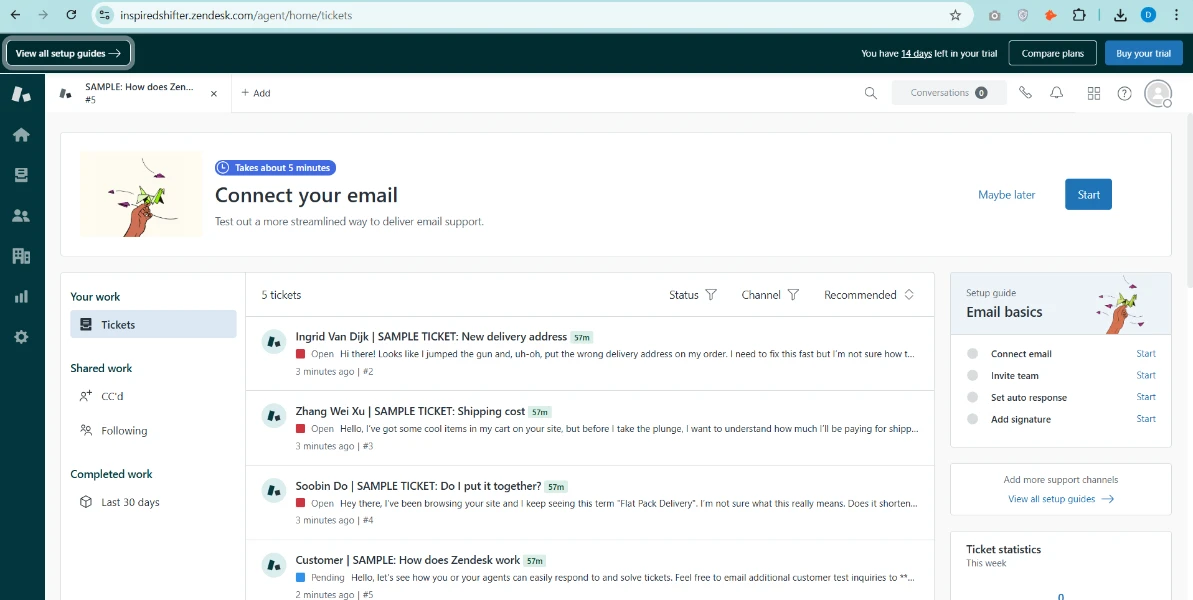Open Zendesk products grid icon
Image resolution: width=1193 pixels, height=600 pixels.
pyautogui.click(x=1094, y=94)
